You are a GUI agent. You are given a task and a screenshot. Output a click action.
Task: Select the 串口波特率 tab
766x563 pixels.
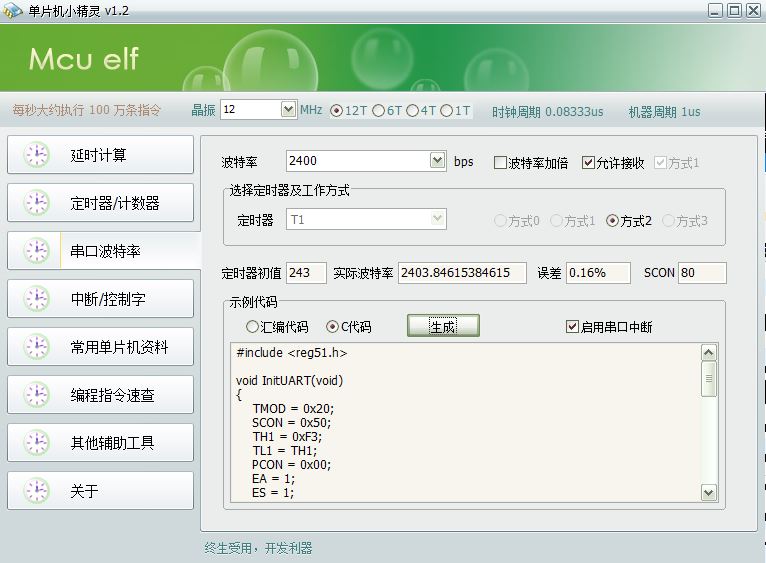104,251
